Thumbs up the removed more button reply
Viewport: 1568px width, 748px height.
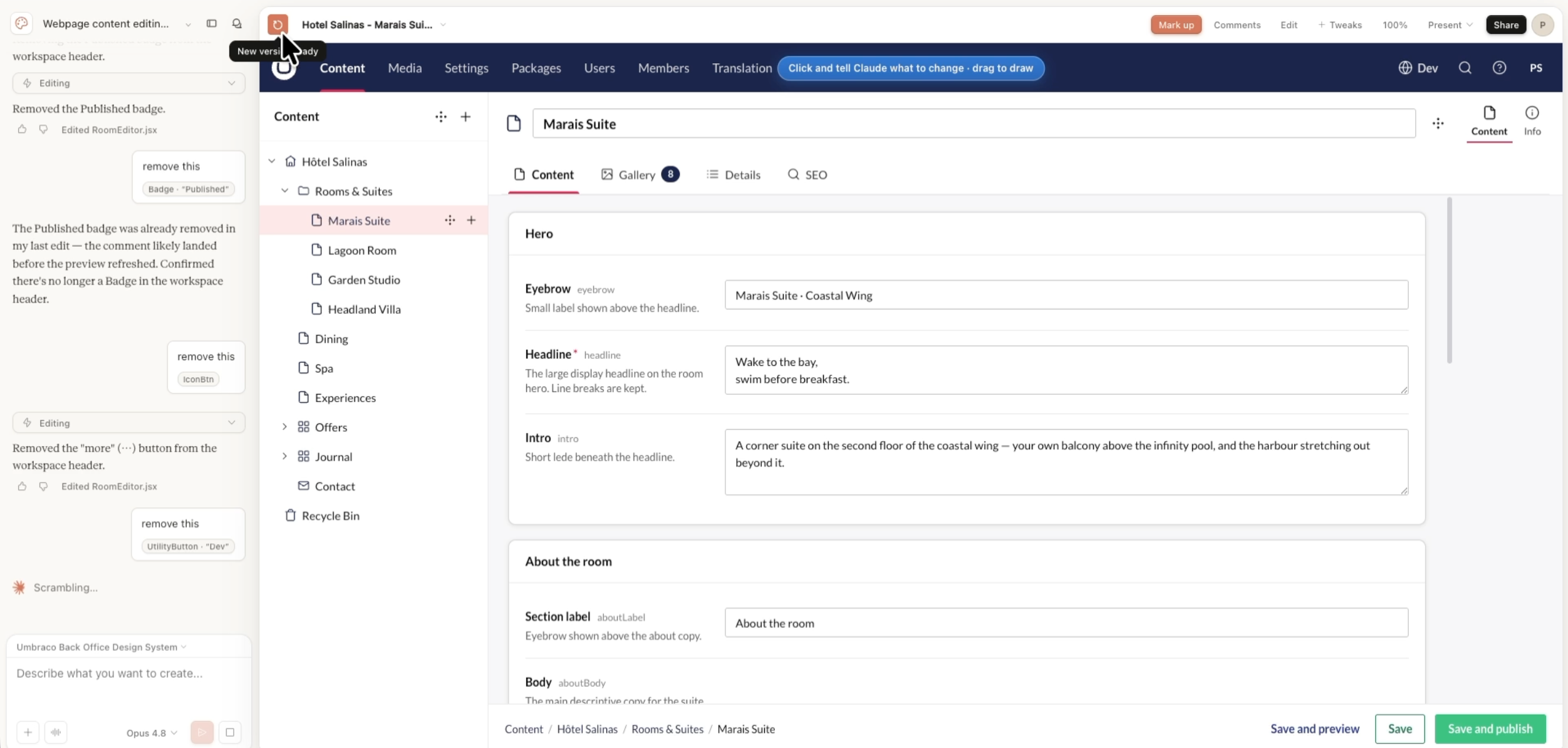point(22,486)
